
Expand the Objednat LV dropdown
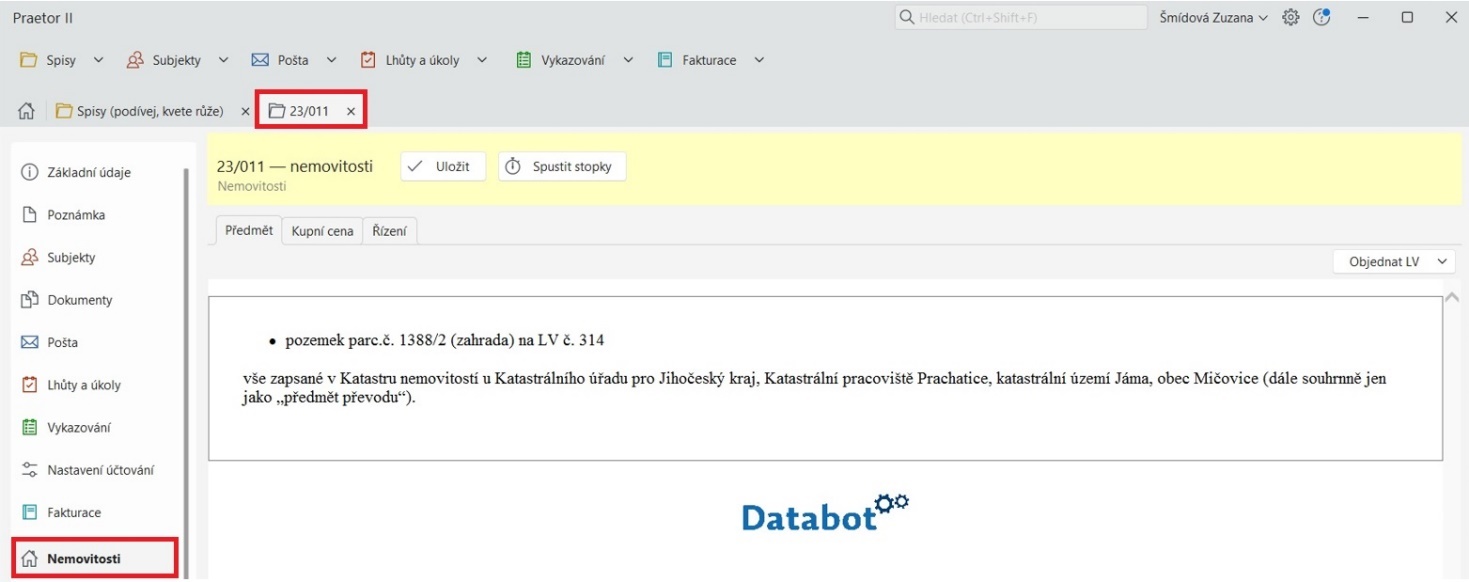coord(1395,260)
